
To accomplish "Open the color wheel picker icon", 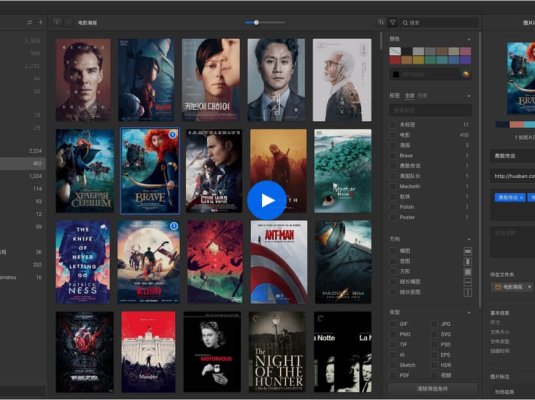I will point(466,74).
